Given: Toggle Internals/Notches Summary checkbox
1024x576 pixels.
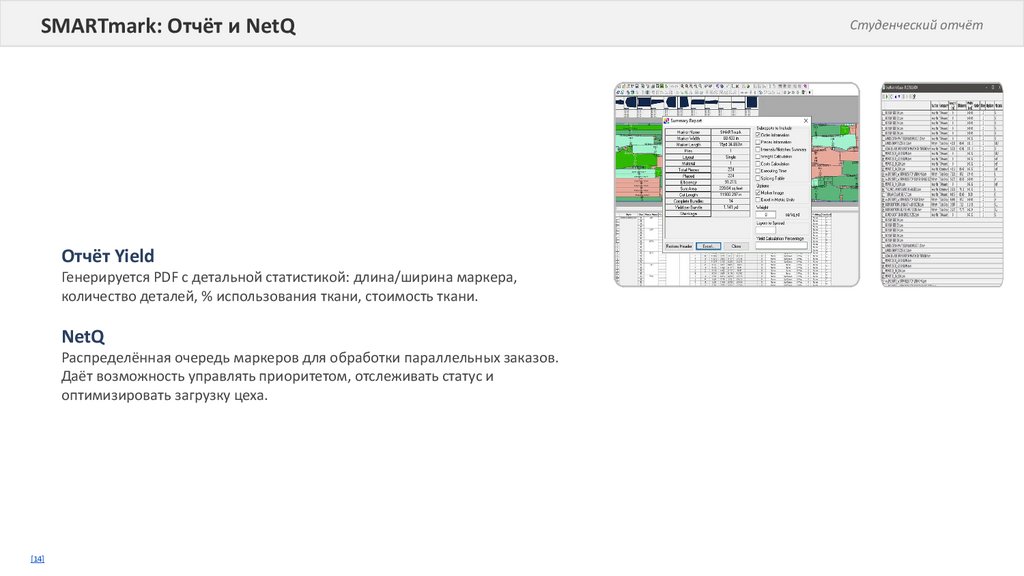Looking at the screenshot, I should point(758,149).
